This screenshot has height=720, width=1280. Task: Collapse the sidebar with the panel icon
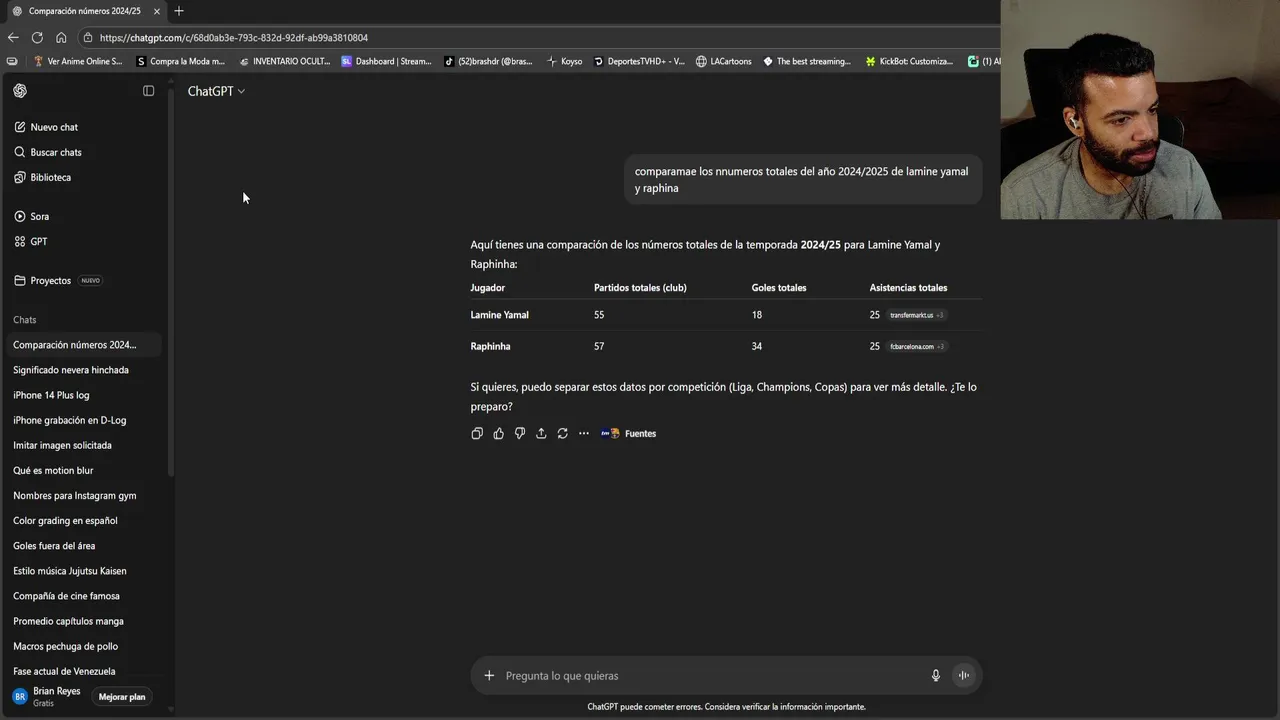(x=149, y=91)
